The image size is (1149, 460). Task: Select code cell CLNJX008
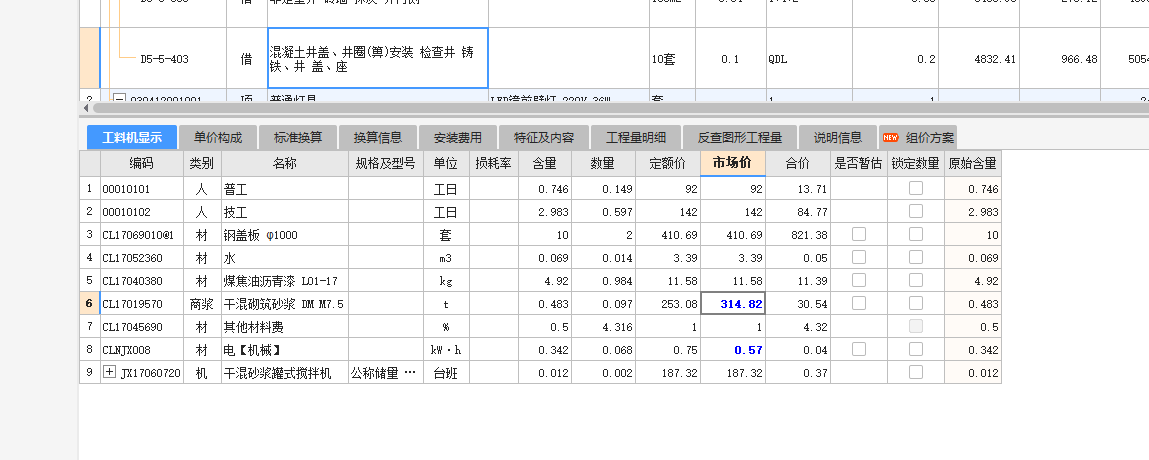click(142, 350)
